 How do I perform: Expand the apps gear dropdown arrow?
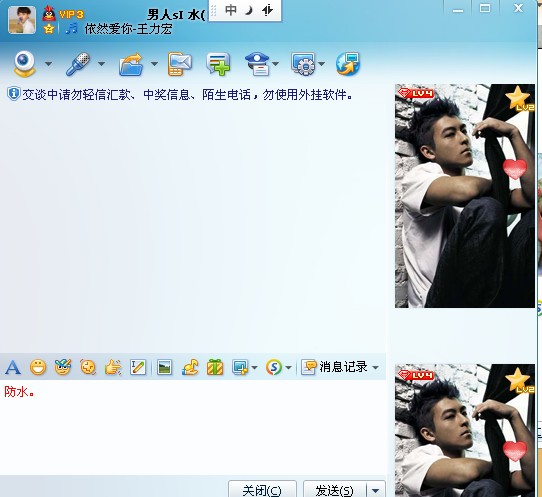pos(321,64)
